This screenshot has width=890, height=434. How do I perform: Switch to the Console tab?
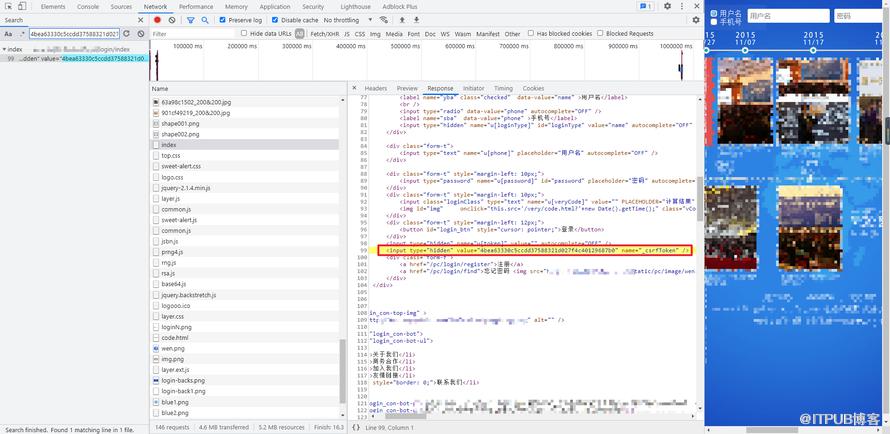point(87,7)
